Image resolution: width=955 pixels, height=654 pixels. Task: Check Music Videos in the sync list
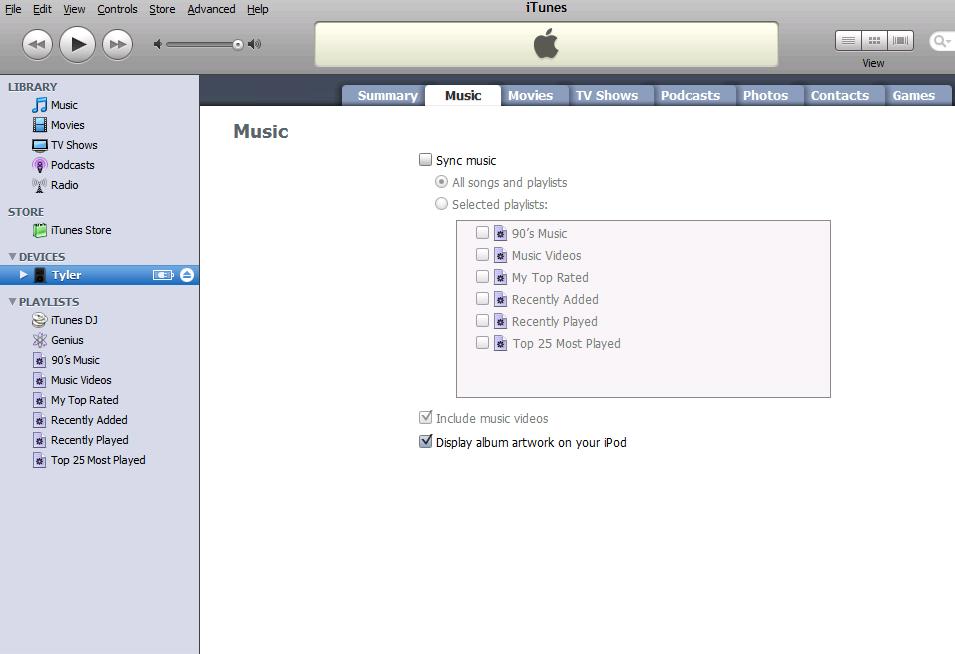pos(482,255)
